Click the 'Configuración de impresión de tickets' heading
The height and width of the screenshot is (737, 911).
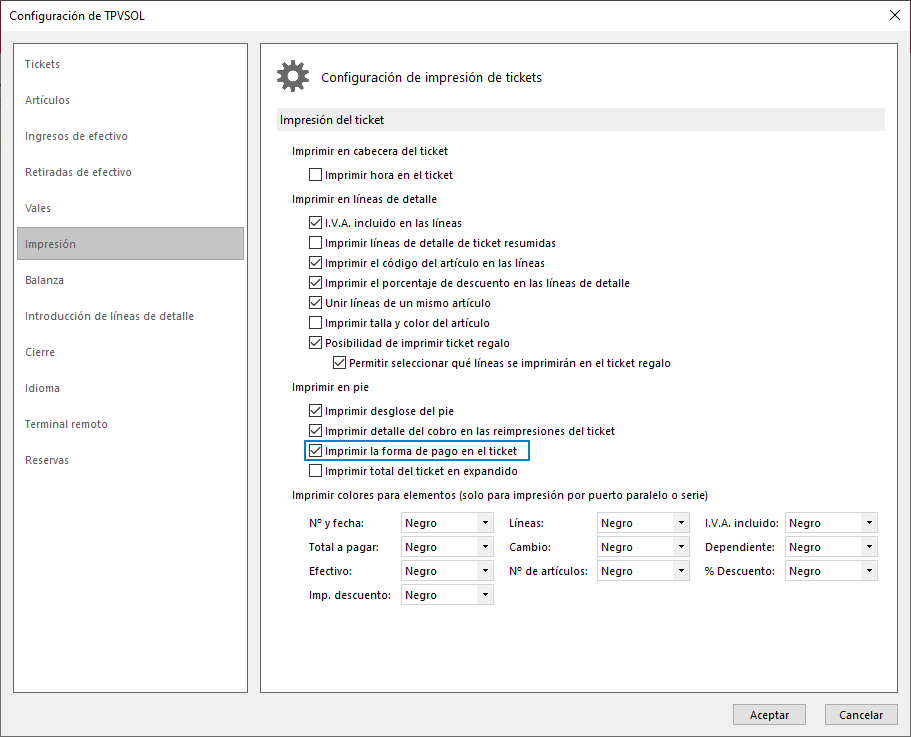[431, 77]
